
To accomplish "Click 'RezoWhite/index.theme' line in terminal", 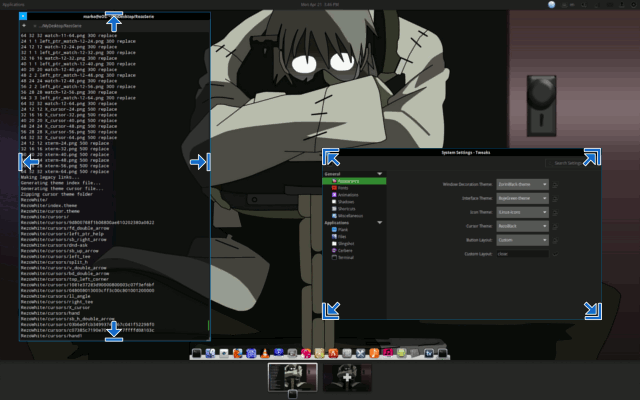I will tap(49, 206).
